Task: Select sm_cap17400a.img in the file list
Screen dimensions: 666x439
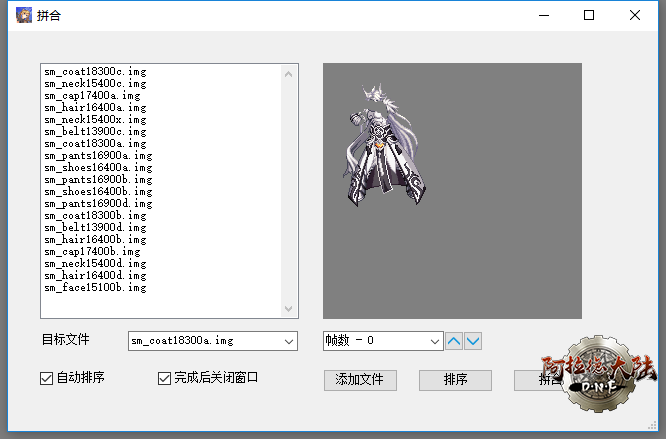Action: [x=92, y=96]
